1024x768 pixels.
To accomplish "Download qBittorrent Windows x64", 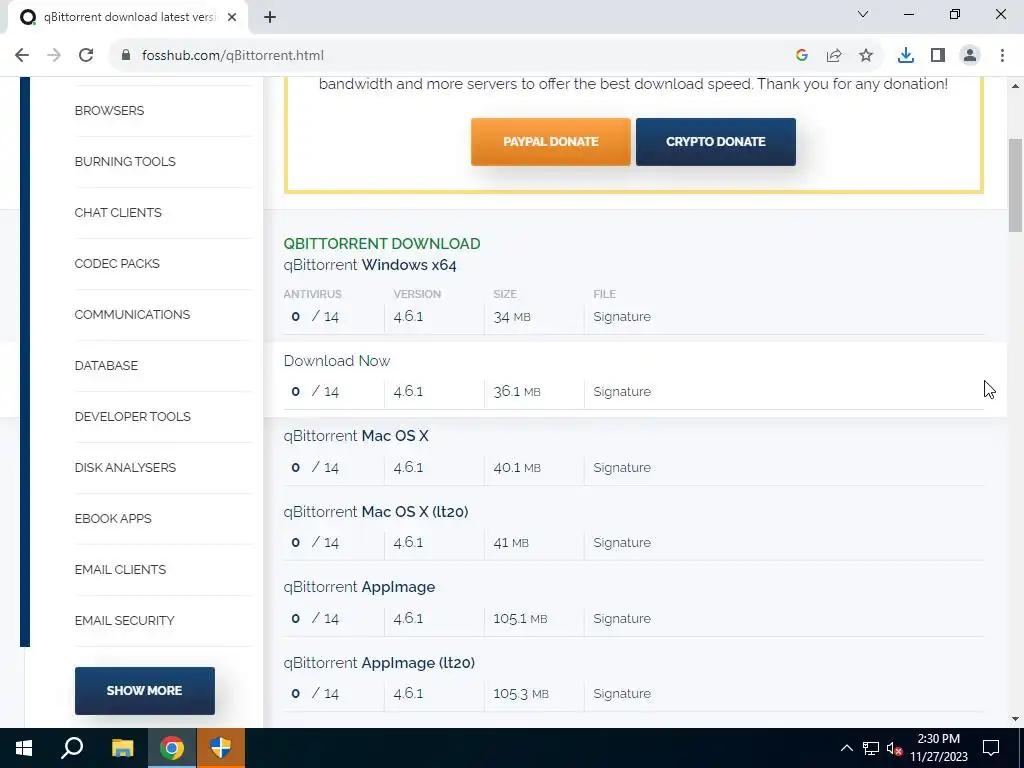I will click(x=370, y=265).
